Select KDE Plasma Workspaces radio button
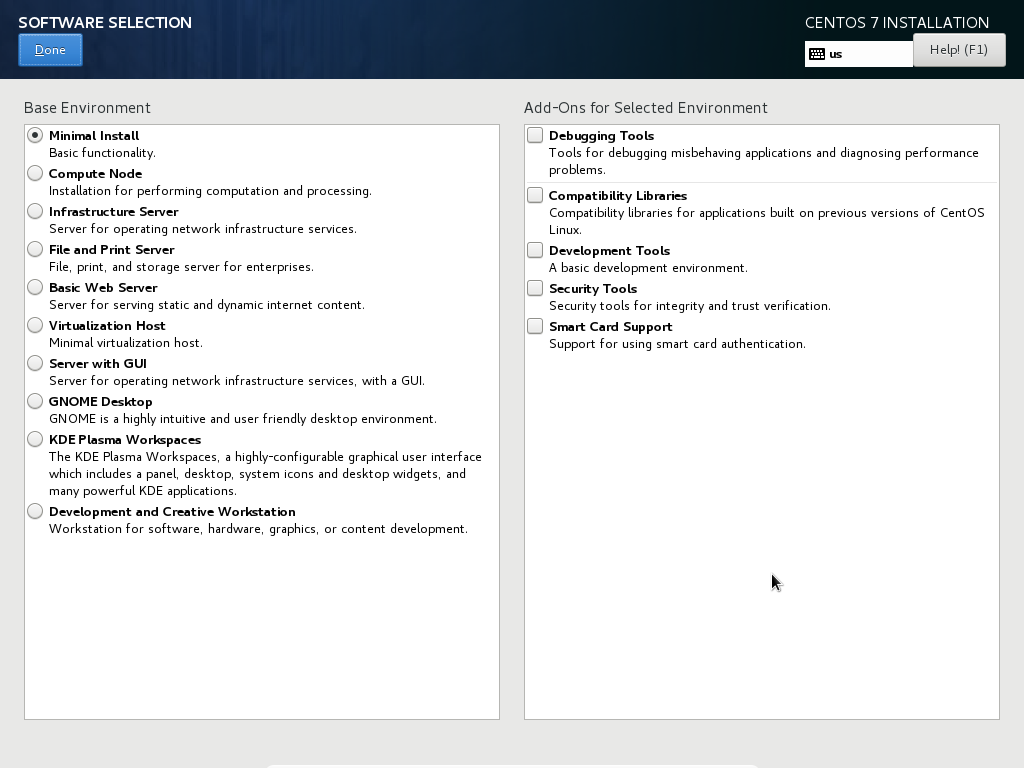 click(x=35, y=439)
